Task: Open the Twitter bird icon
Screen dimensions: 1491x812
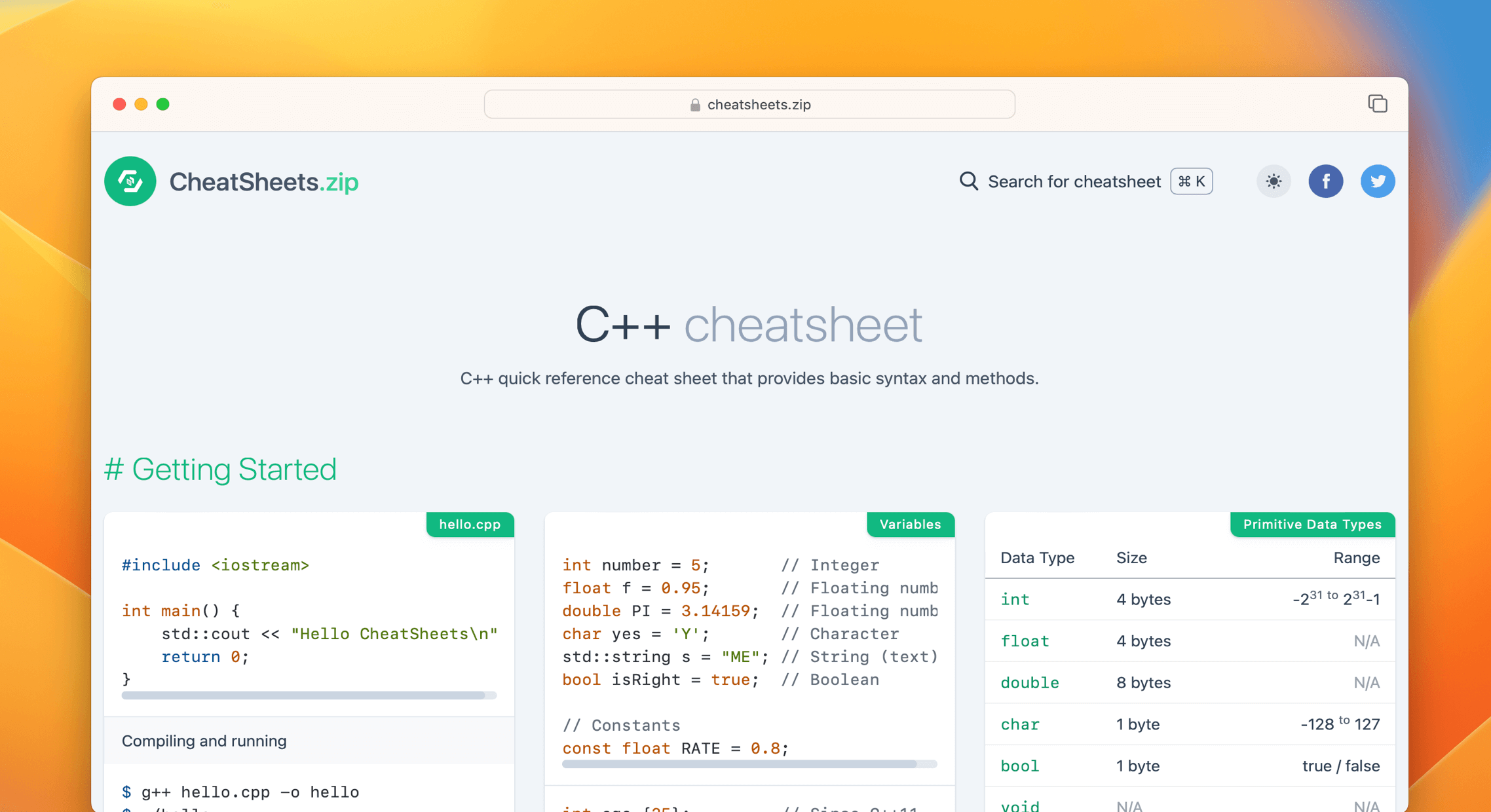Action: (1378, 181)
